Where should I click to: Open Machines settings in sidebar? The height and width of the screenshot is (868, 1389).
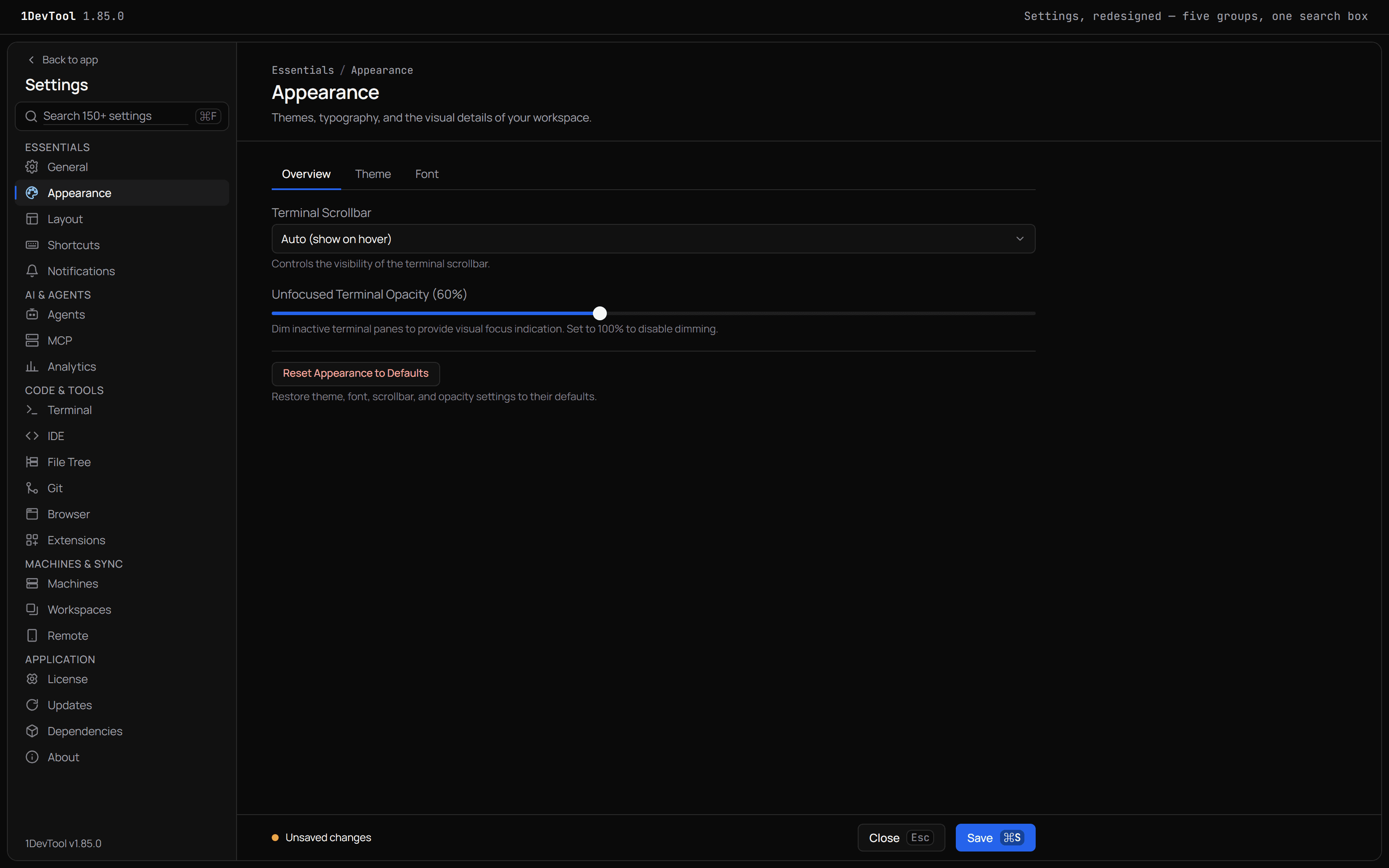click(x=122, y=584)
